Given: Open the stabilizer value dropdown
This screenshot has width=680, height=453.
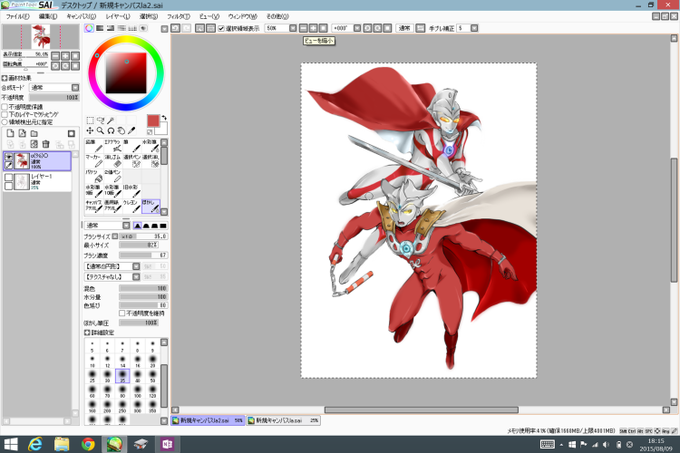Looking at the screenshot, I should tap(474, 28).
